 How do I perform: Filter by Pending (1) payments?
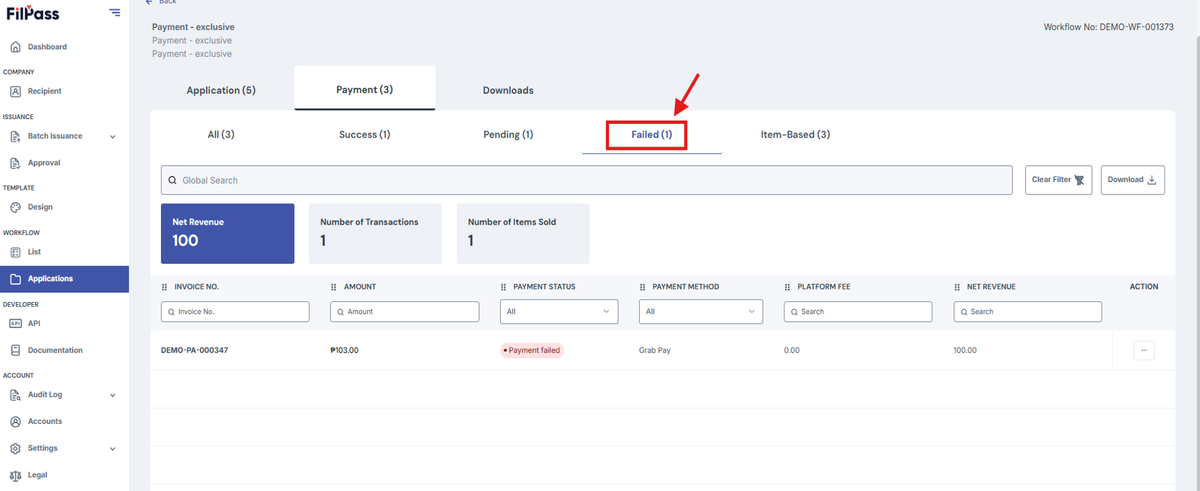[508, 134]
